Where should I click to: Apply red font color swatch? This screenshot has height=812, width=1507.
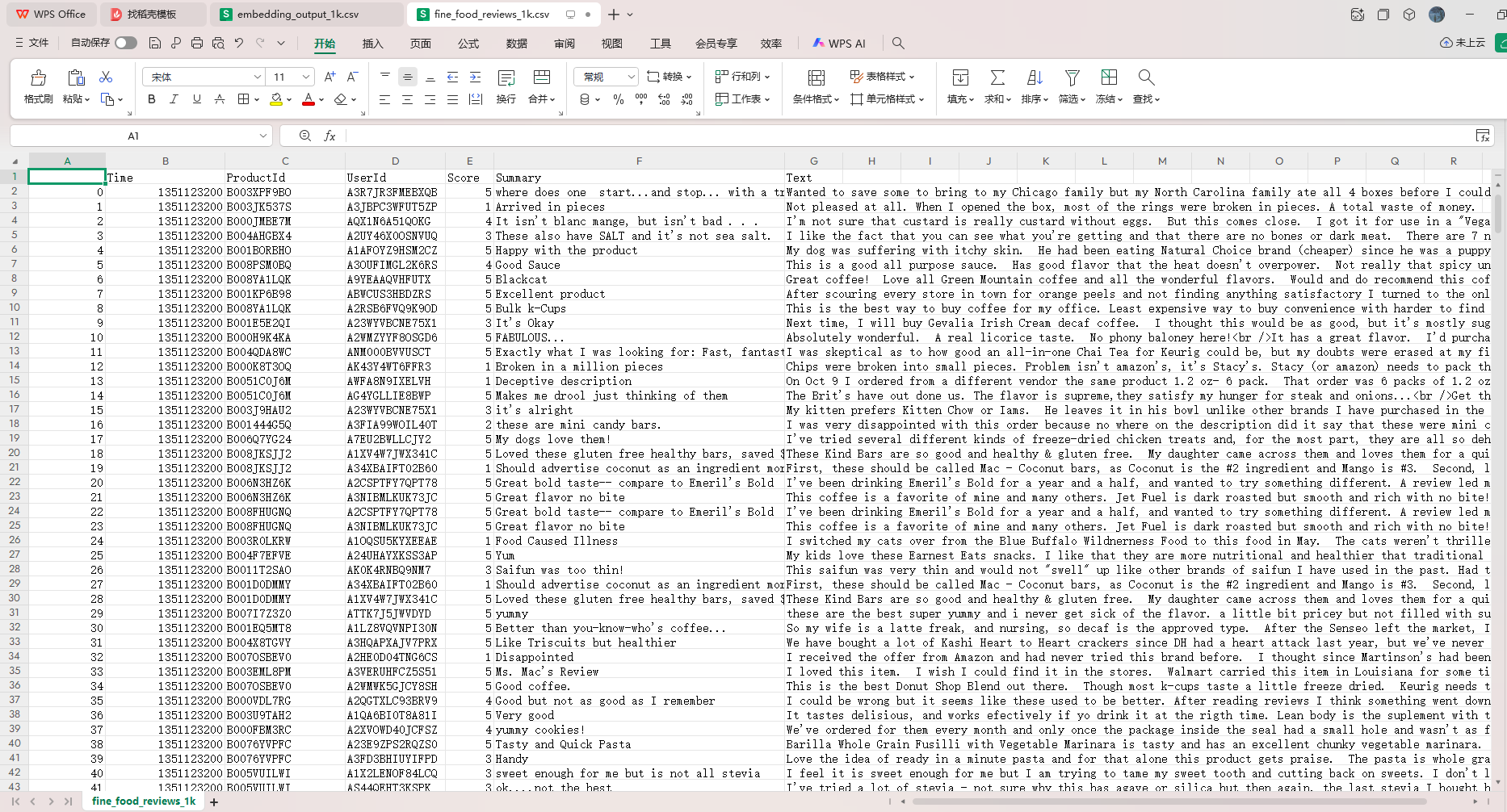[308, 99]
